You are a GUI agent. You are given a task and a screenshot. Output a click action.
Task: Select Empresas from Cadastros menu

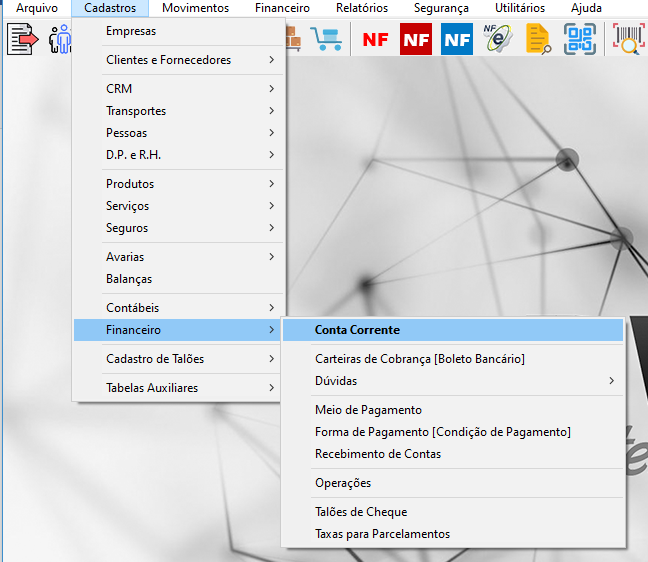179,31
